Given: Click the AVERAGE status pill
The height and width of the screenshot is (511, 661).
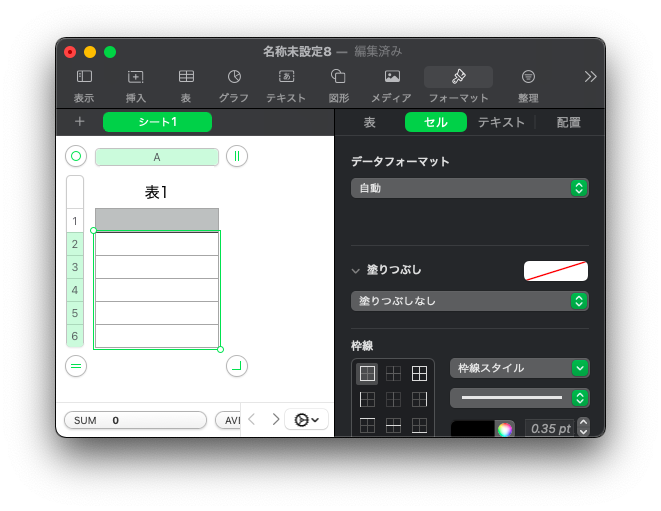Looking at the screenshot, I should 228,420.
